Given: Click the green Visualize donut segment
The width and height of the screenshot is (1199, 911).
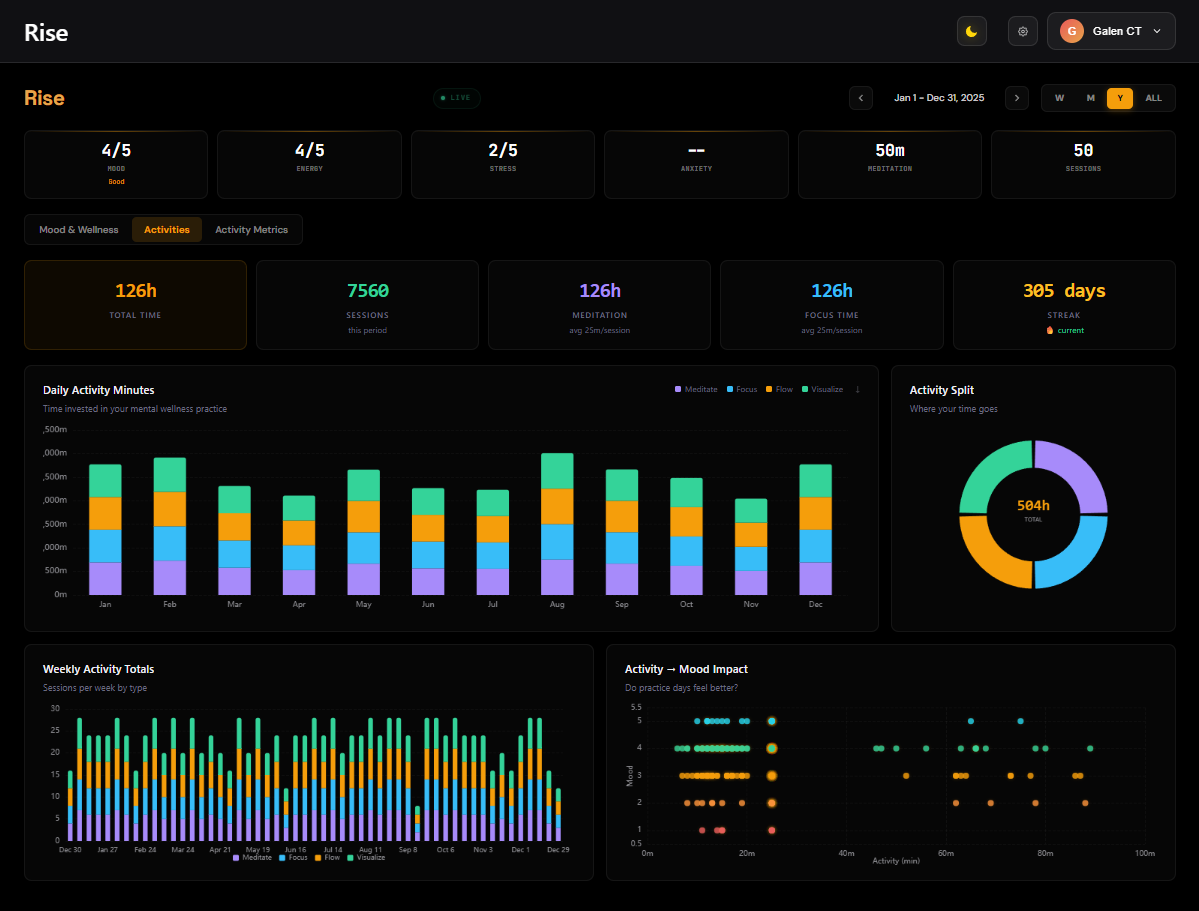Looking at the screenshot, I should tap(988, 469).
